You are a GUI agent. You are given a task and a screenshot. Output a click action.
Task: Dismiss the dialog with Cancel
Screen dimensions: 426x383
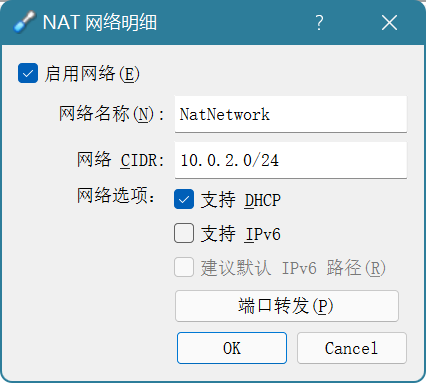tap(352, 348)
